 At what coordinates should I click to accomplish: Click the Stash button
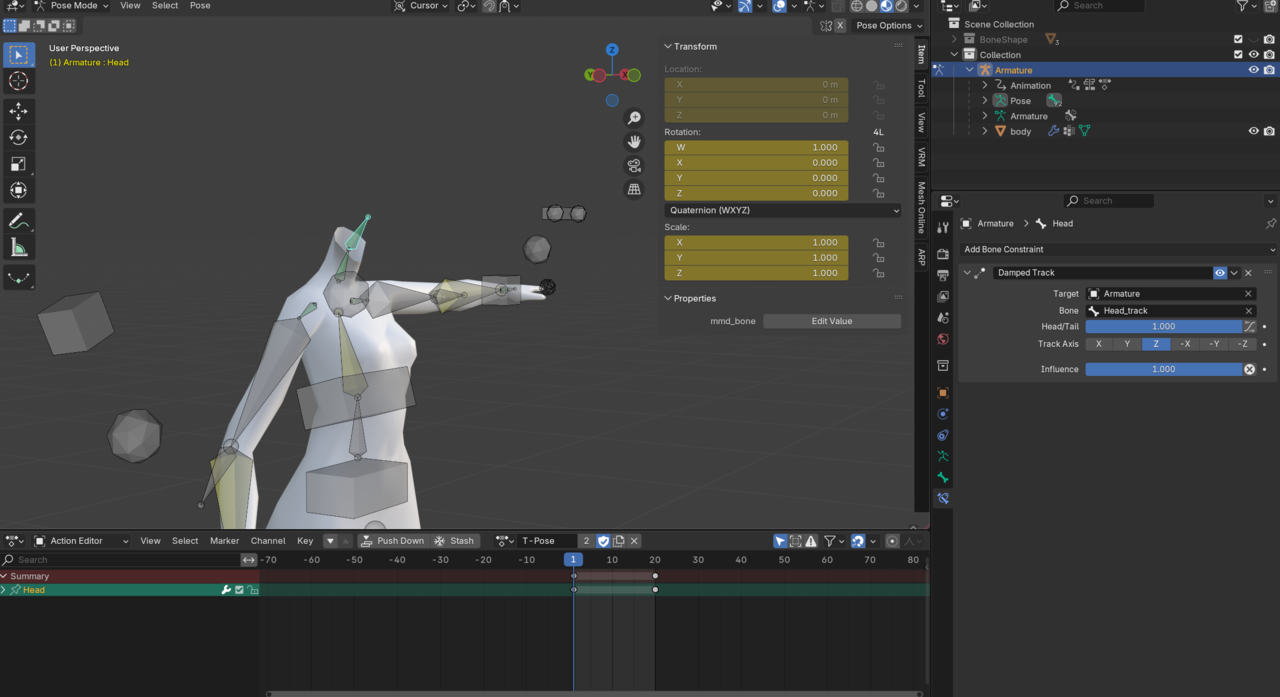(x=454, y=541)
